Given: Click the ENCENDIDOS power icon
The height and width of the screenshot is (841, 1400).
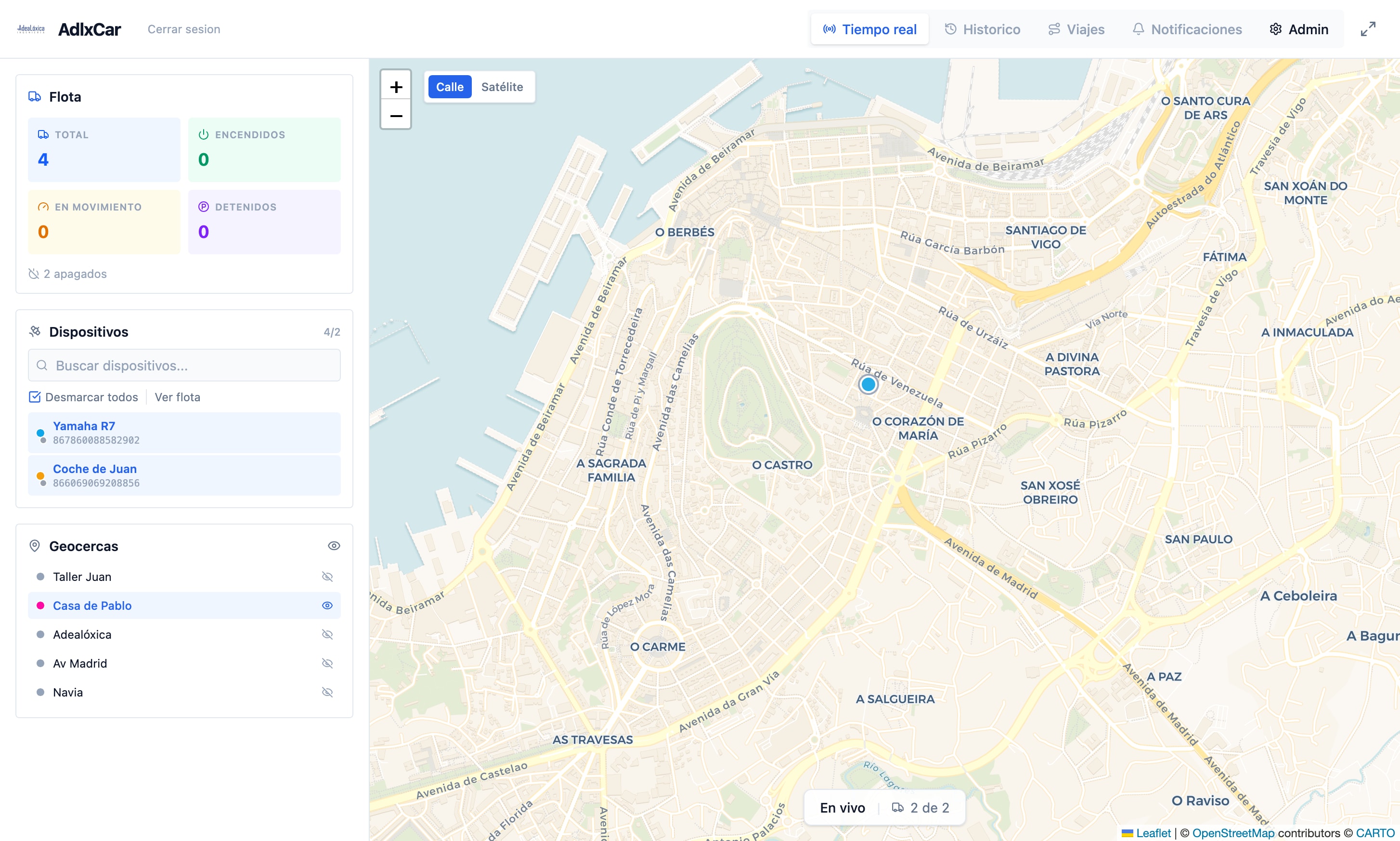Looking at the screenshot, I should tap(203, 134).
